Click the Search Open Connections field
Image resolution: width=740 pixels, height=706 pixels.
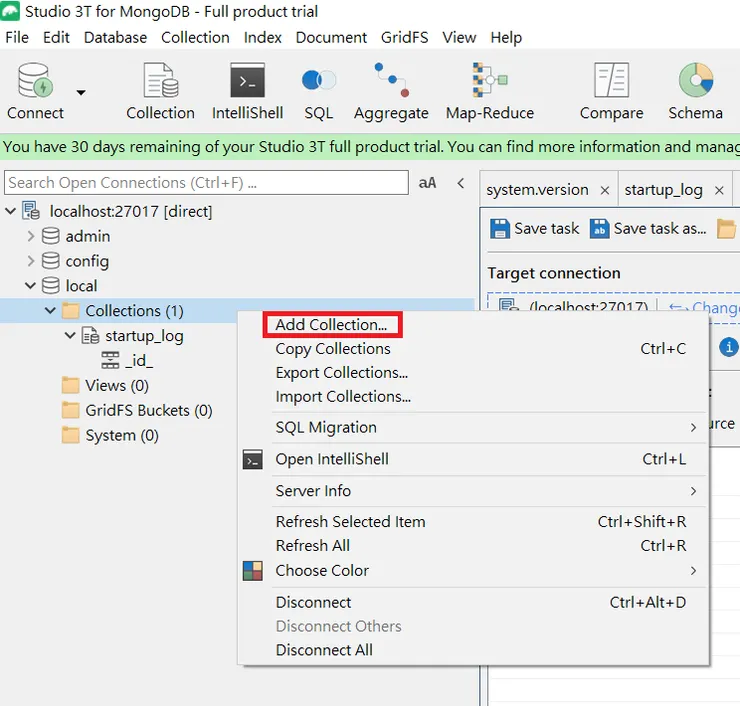click(206, 183)
